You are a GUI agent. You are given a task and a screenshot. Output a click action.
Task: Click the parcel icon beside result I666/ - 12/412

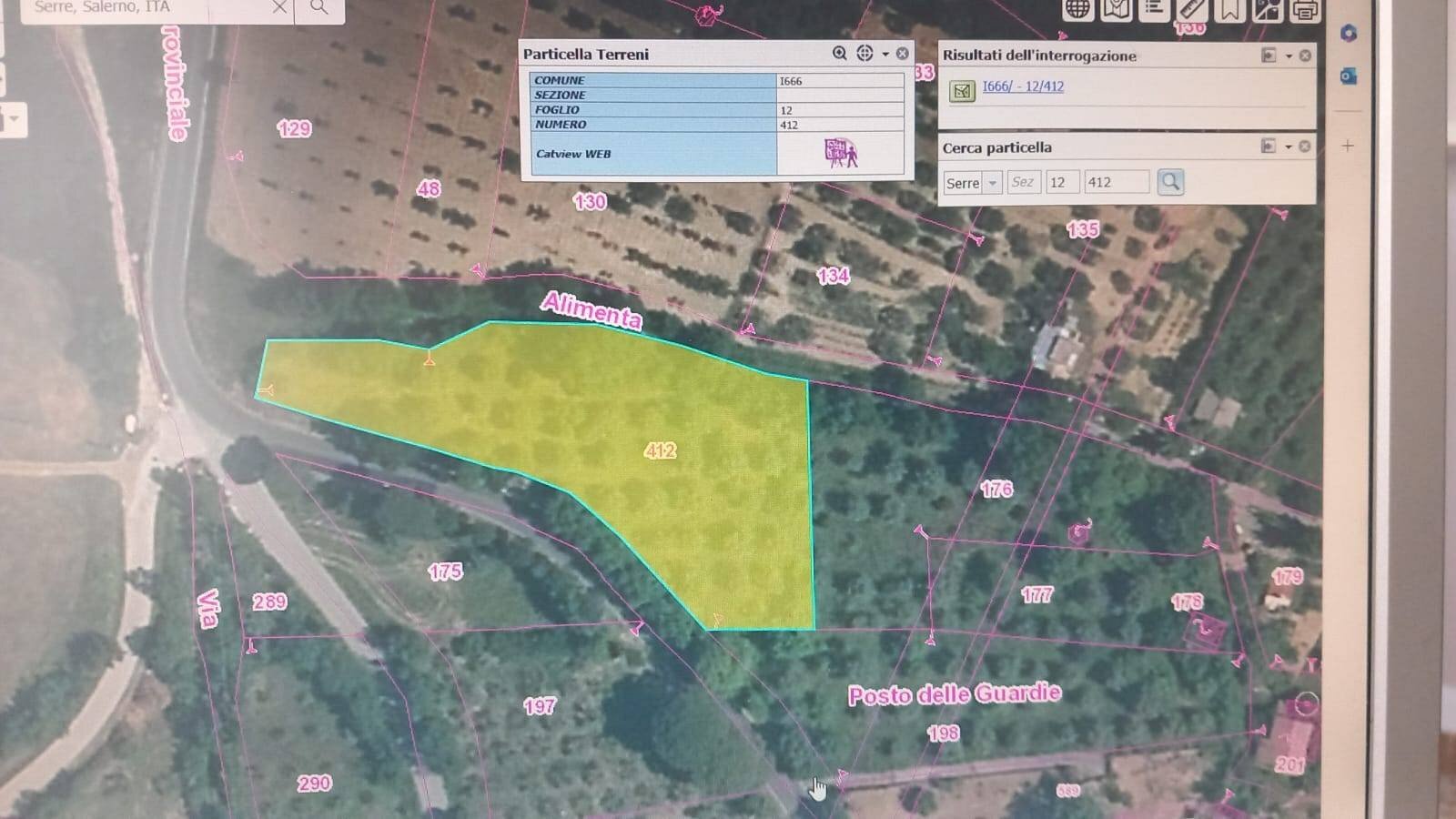coord(962,90)
